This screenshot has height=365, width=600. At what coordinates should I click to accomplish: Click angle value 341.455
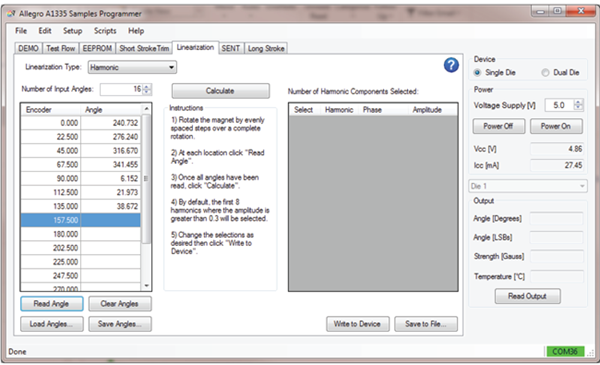pos(111,165)
